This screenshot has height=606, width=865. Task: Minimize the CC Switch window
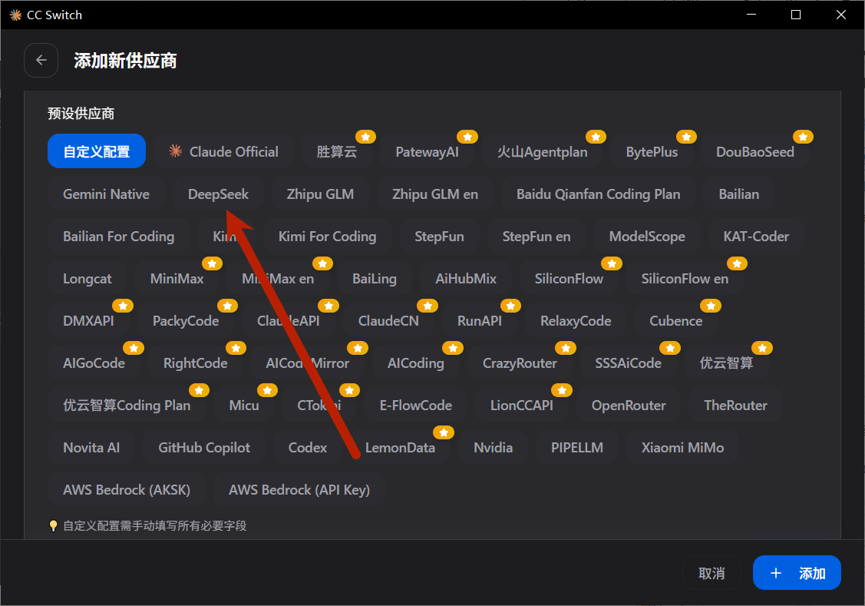pos(751,15)
